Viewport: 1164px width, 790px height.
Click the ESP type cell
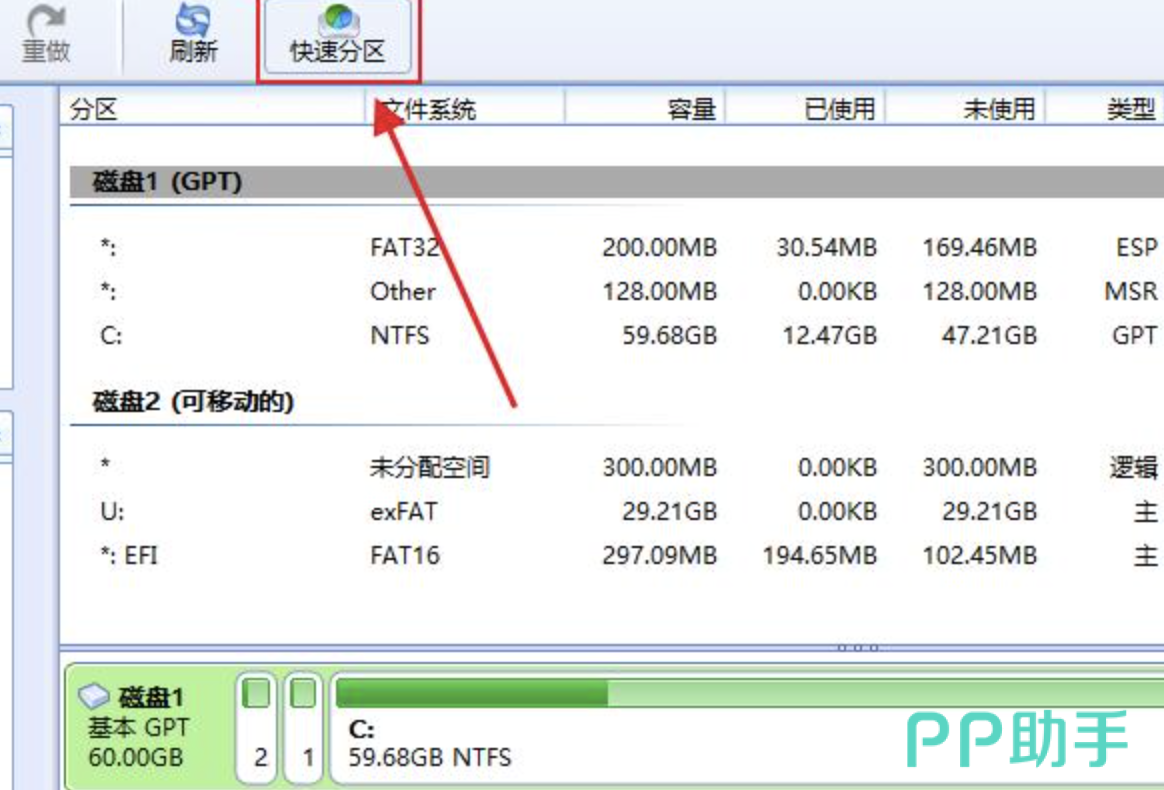pyautogui.click(x=1137, y=247)
